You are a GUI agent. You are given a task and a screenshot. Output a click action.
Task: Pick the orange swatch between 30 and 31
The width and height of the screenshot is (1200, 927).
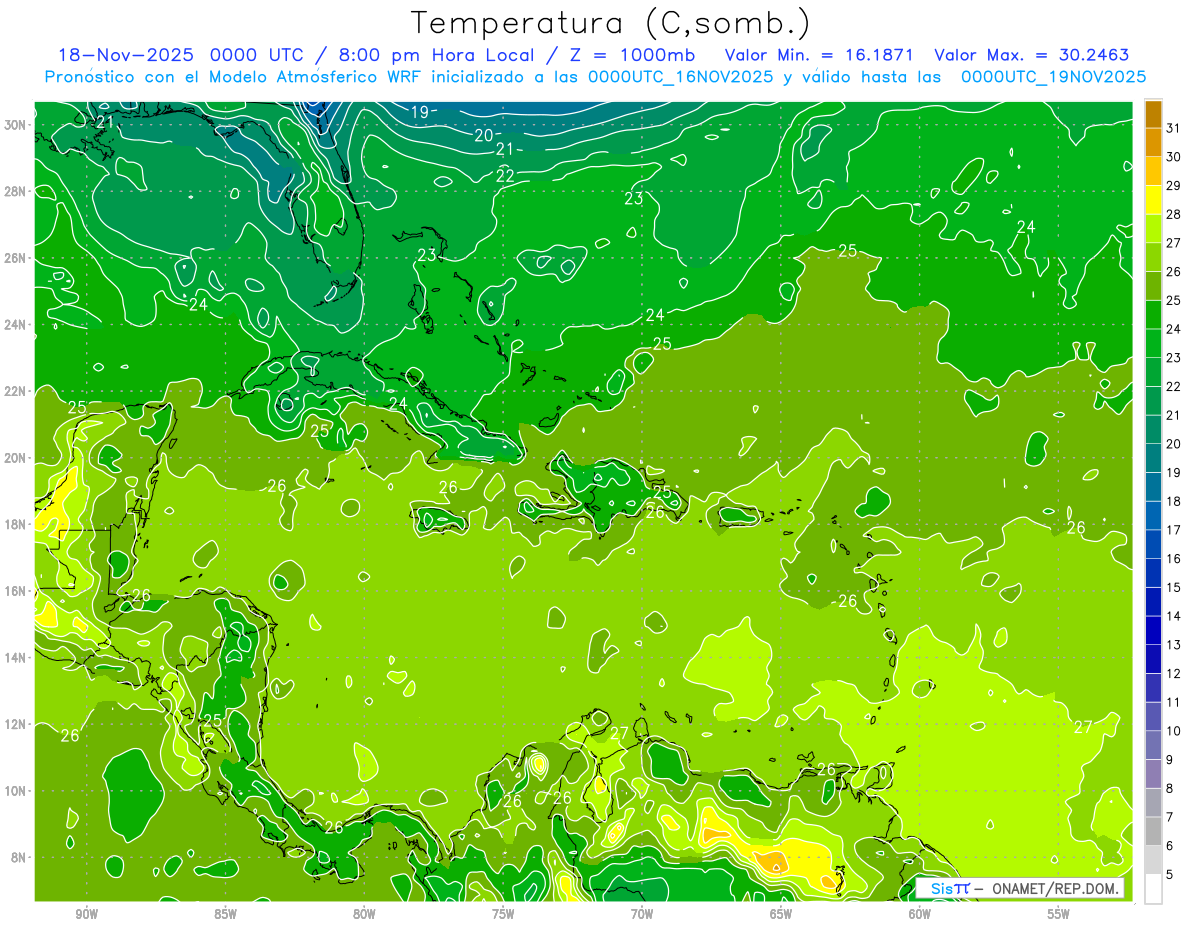pyautogui.click(x=1153, y=142)
